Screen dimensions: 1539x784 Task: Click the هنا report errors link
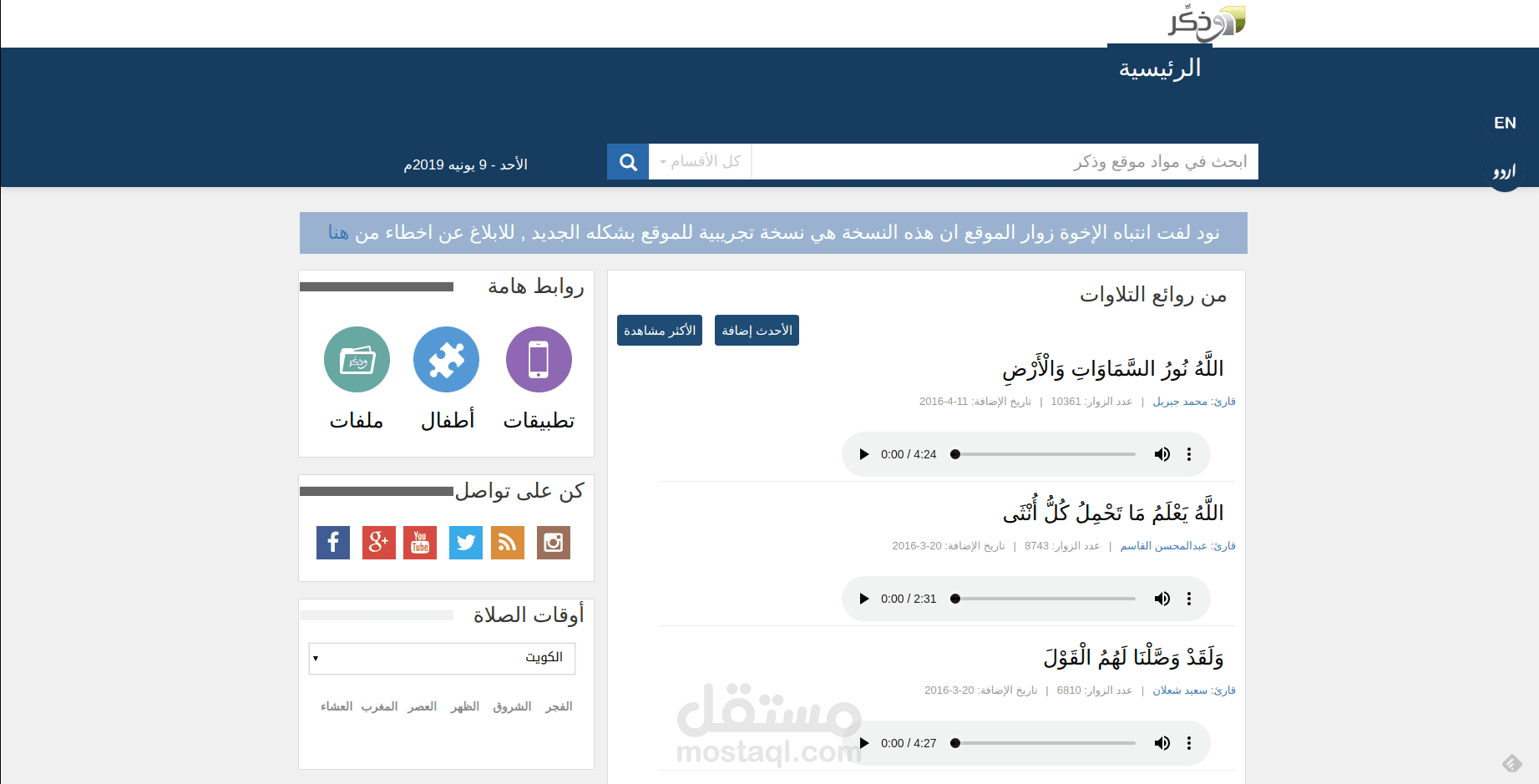(338, 233)
